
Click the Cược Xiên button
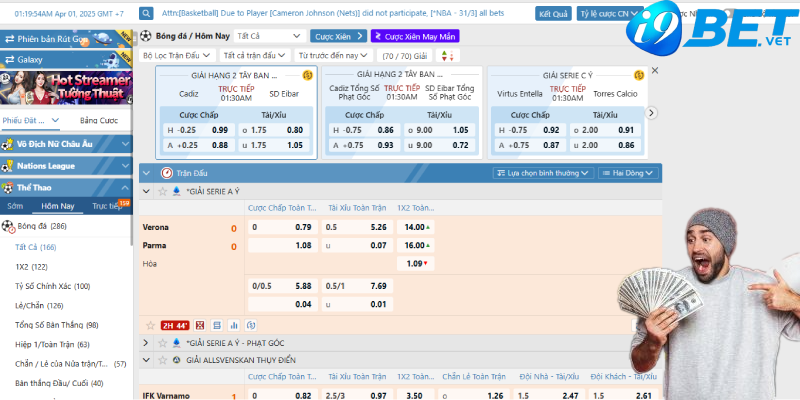pos(336,36)
